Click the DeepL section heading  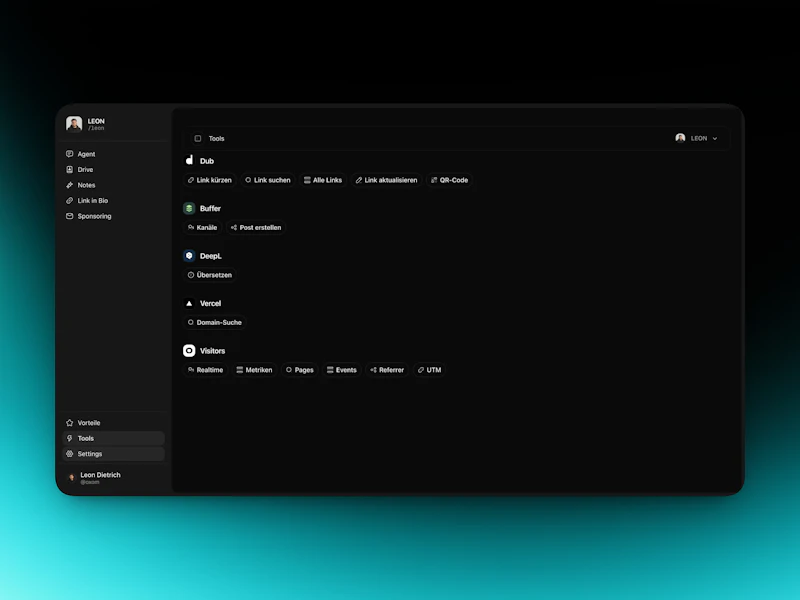pos(211,256)
